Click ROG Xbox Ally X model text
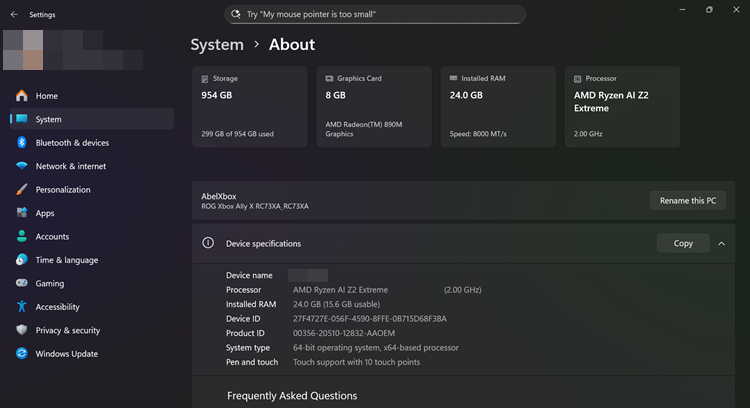Screen dimensions: 750x408 (x=255, y=206)
